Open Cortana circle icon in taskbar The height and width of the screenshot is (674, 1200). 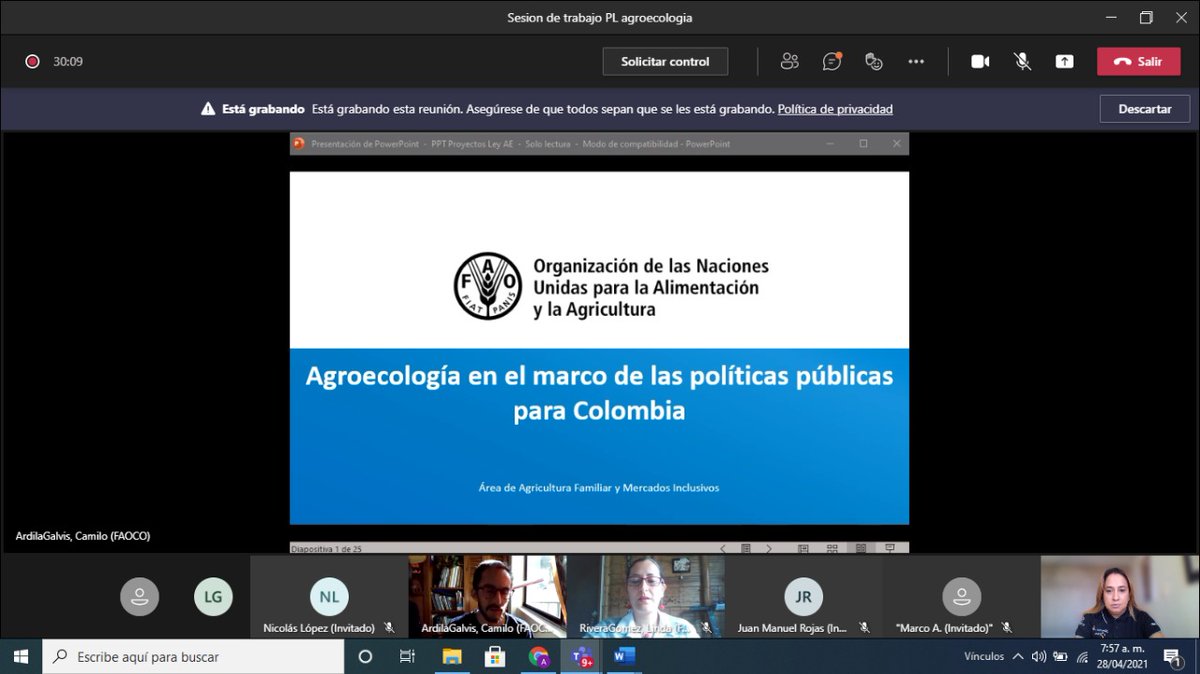pos(365,656)
